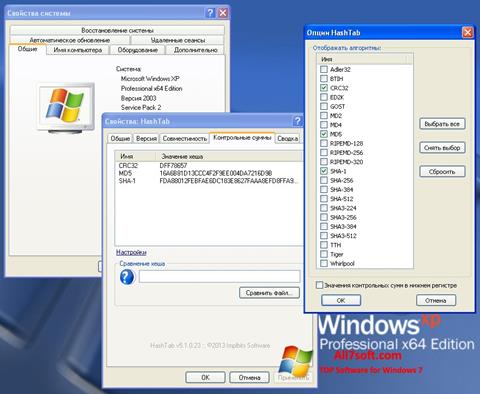Screen dimensions: 480x394
Task: Enable the SHA3-384 checkbox
Action: [x=324, y=226]
